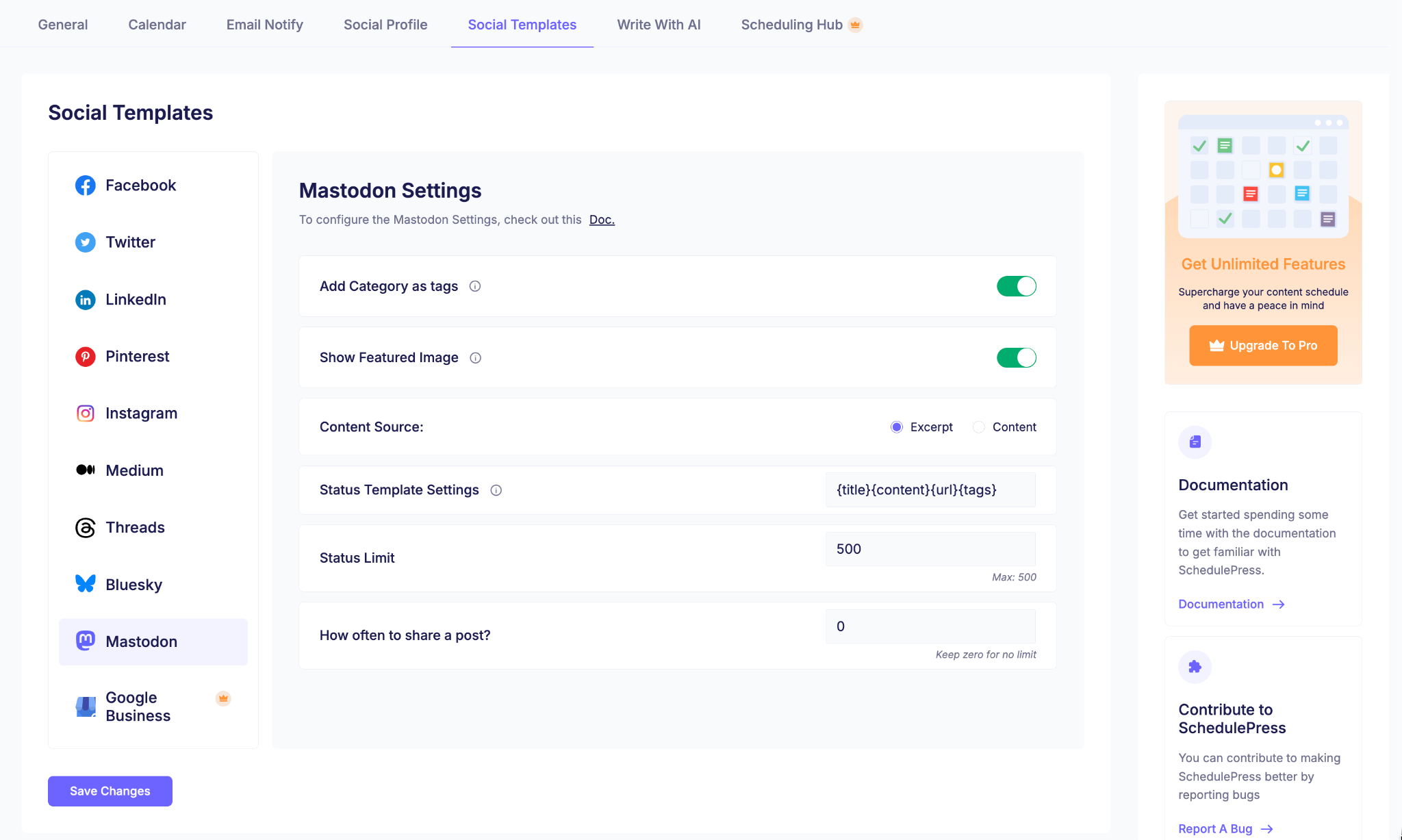Open the Write With AI tab
Screen dimensions: 1402x840
pos(659,25)
